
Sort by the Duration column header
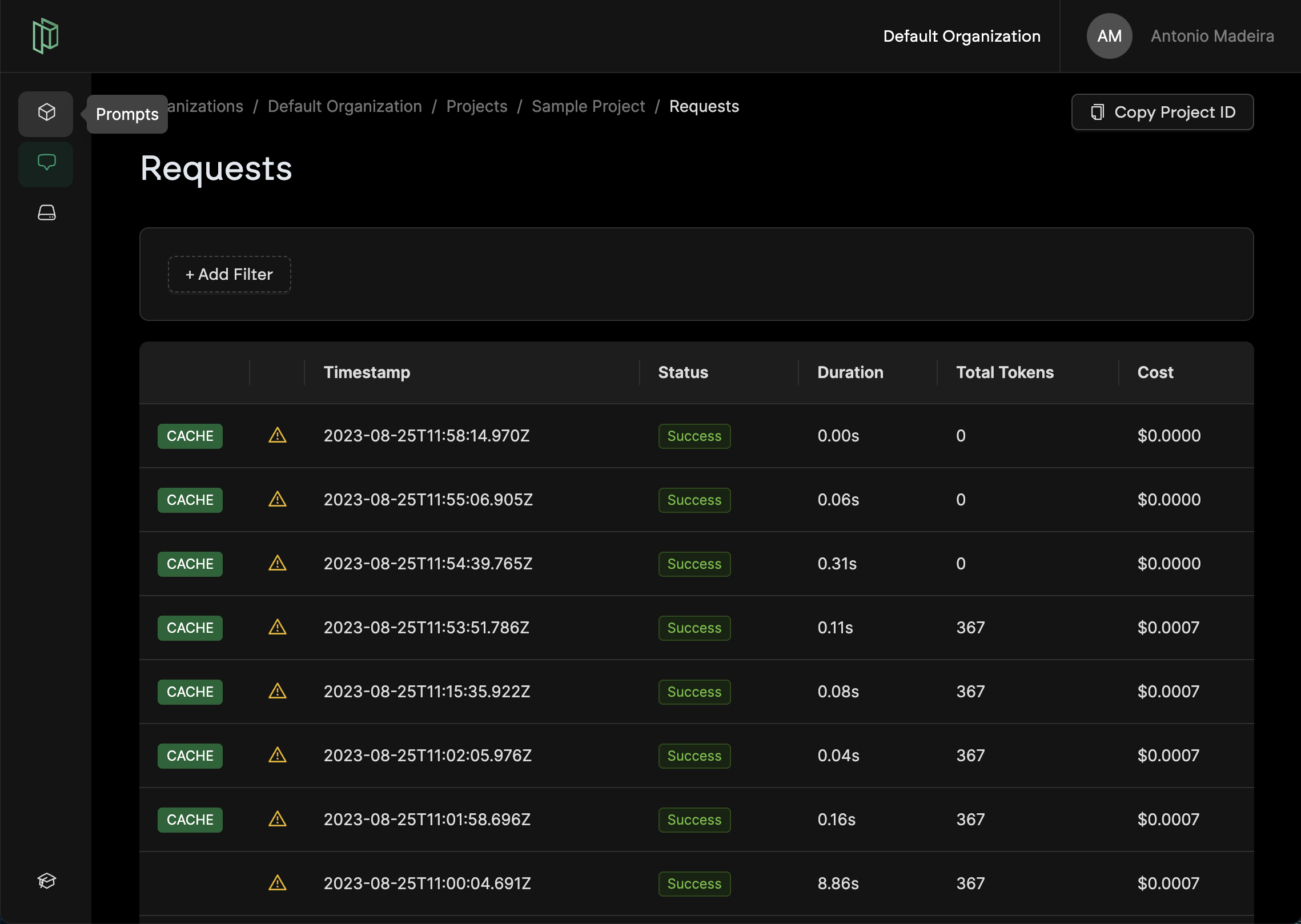coord(850,372)
